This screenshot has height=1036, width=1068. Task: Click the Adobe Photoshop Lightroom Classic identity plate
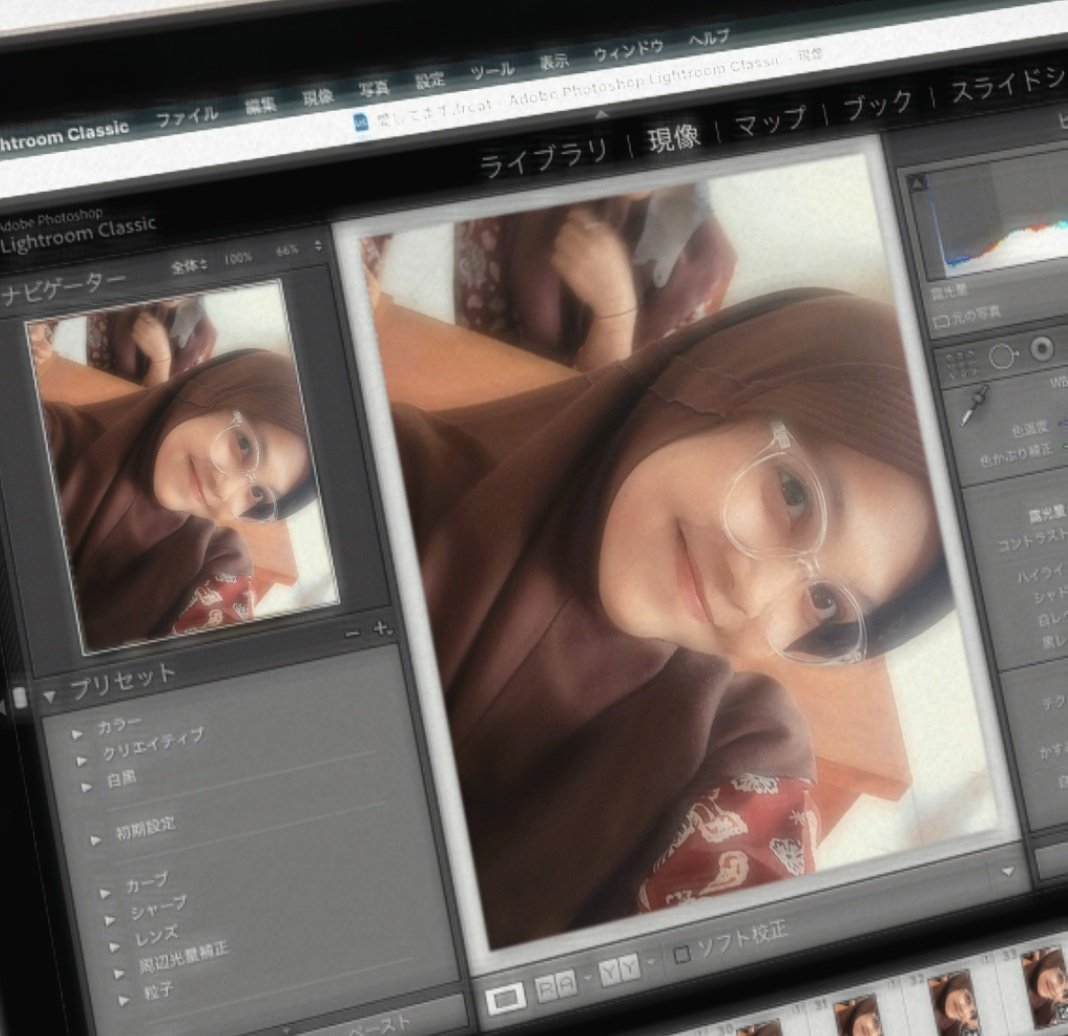77,232
